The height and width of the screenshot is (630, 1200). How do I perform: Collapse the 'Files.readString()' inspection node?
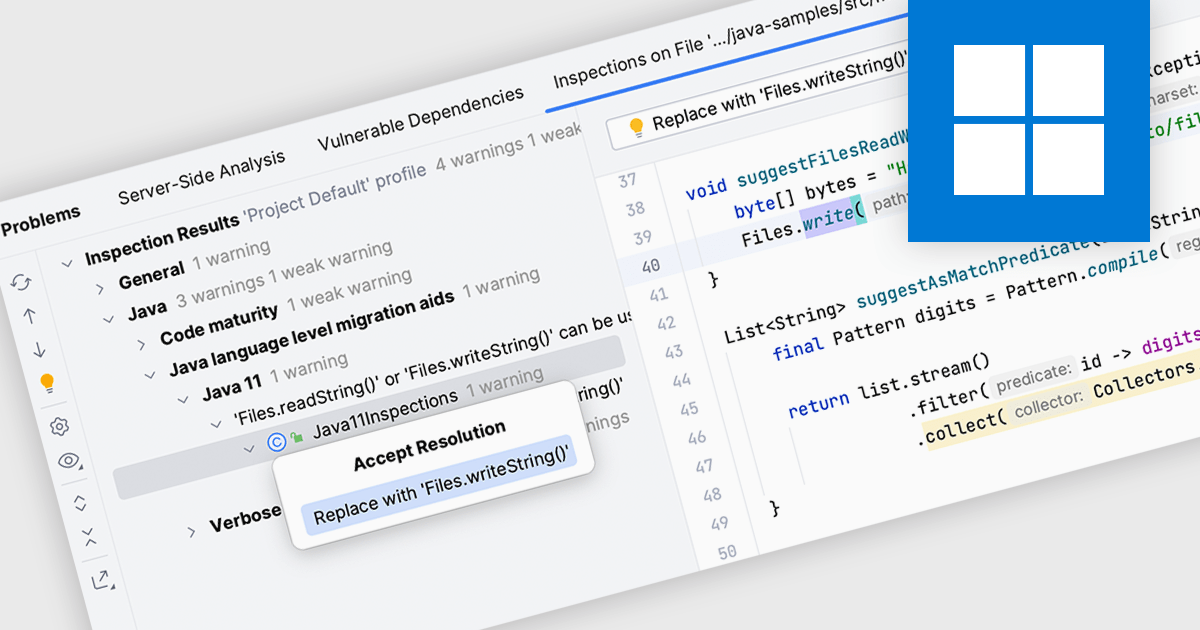point(215,424)
